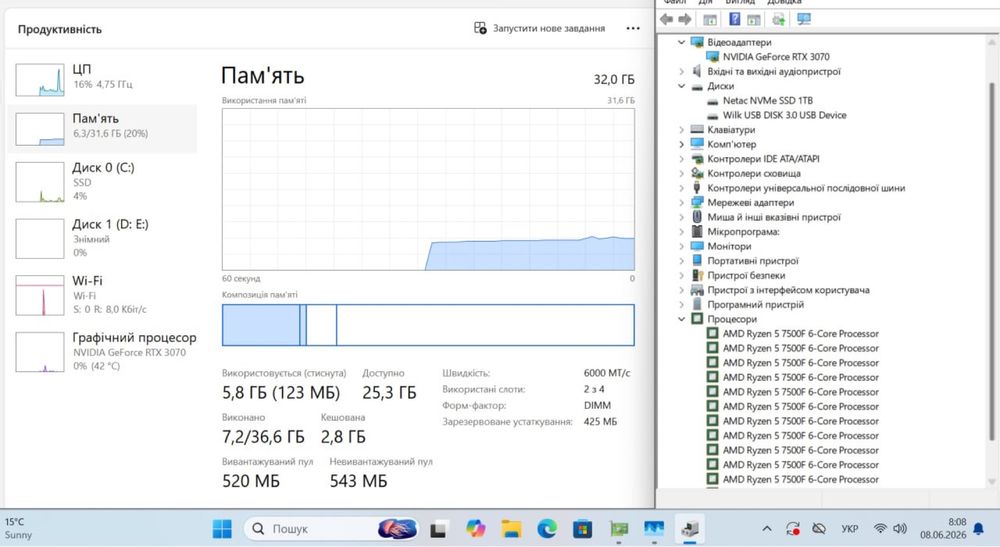This screenshot has height=547, width=1000.
Task: Click the 25,3 ГБ available memory value
Action: (x=389, y=393)
